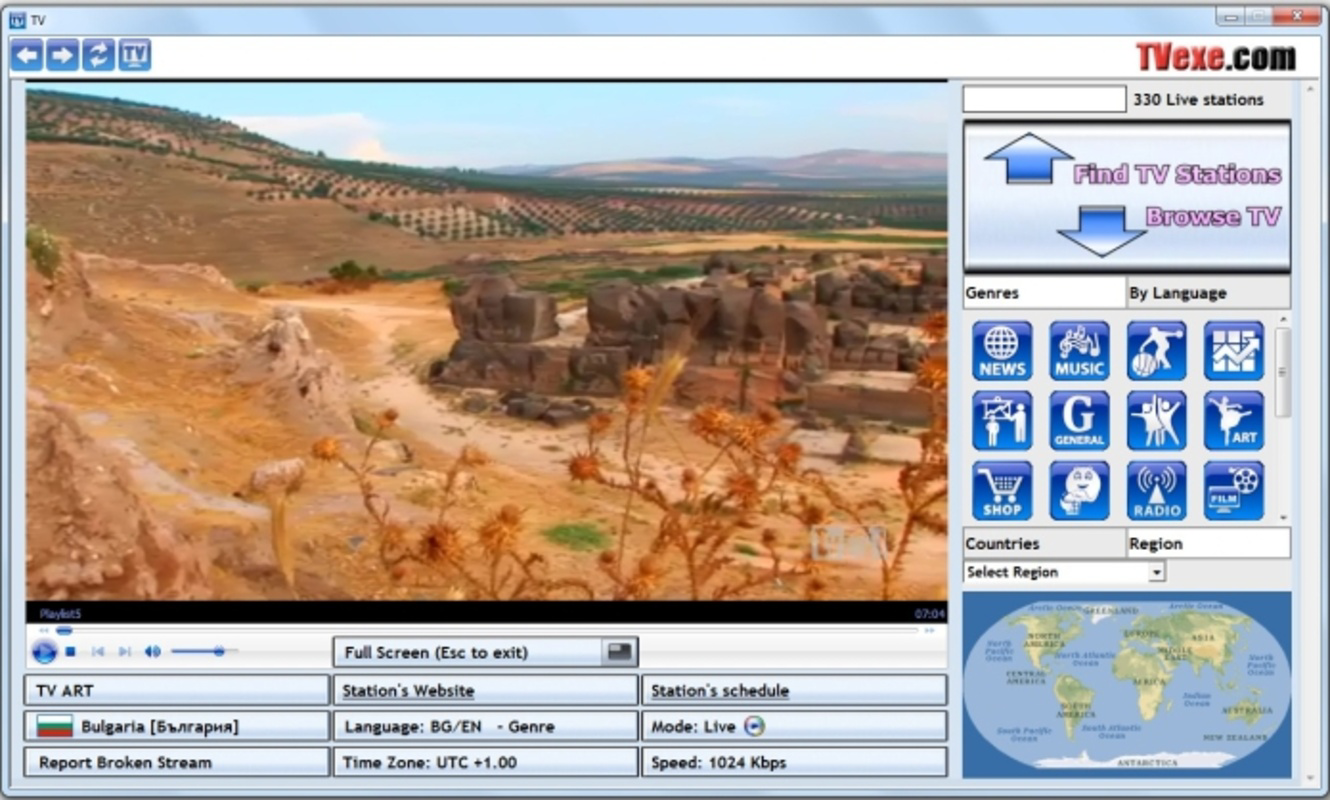
Task: Select the ART genre ballerina icon
Action: pos(1234,421)
